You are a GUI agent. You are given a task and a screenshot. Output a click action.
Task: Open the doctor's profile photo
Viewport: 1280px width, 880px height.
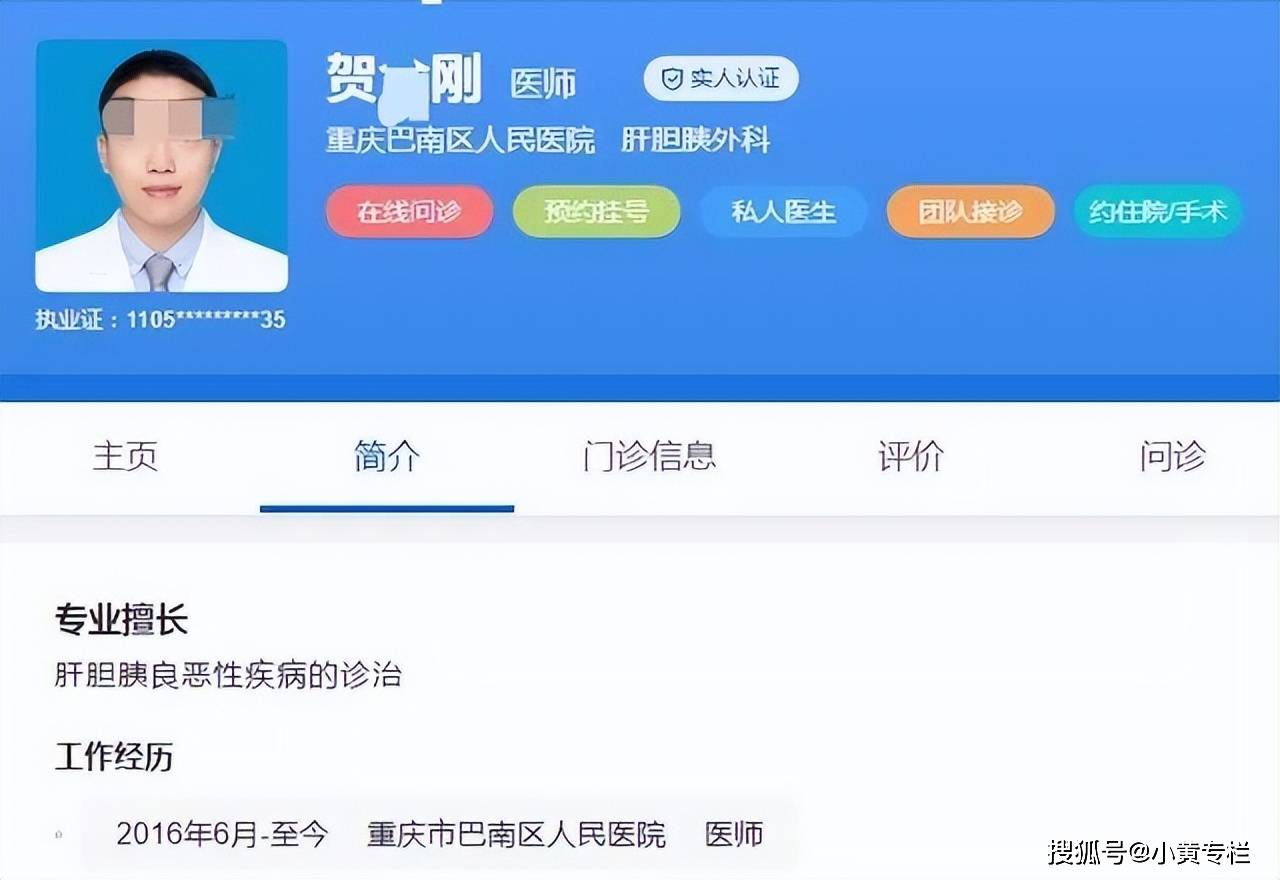click(x=162, y=166)
